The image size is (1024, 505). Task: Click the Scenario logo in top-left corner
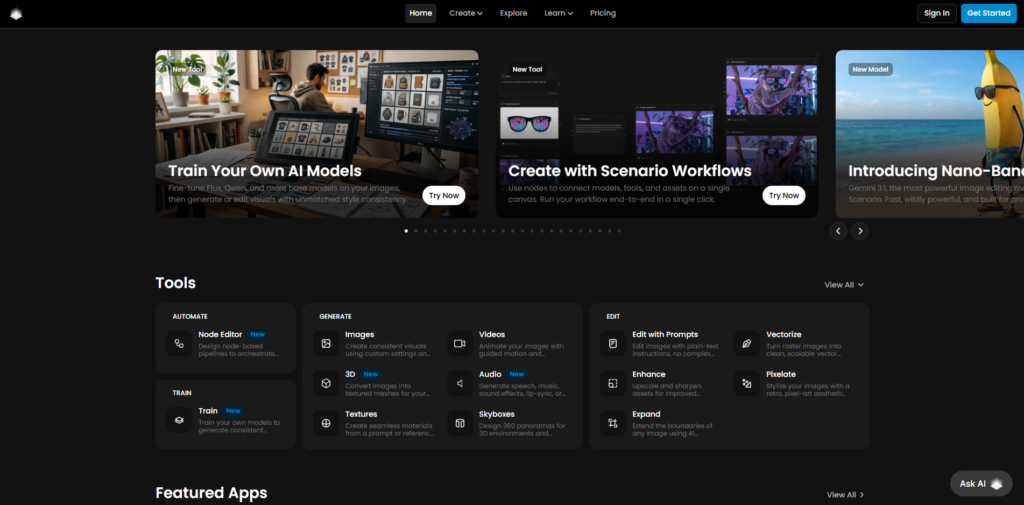coord(16,13)
